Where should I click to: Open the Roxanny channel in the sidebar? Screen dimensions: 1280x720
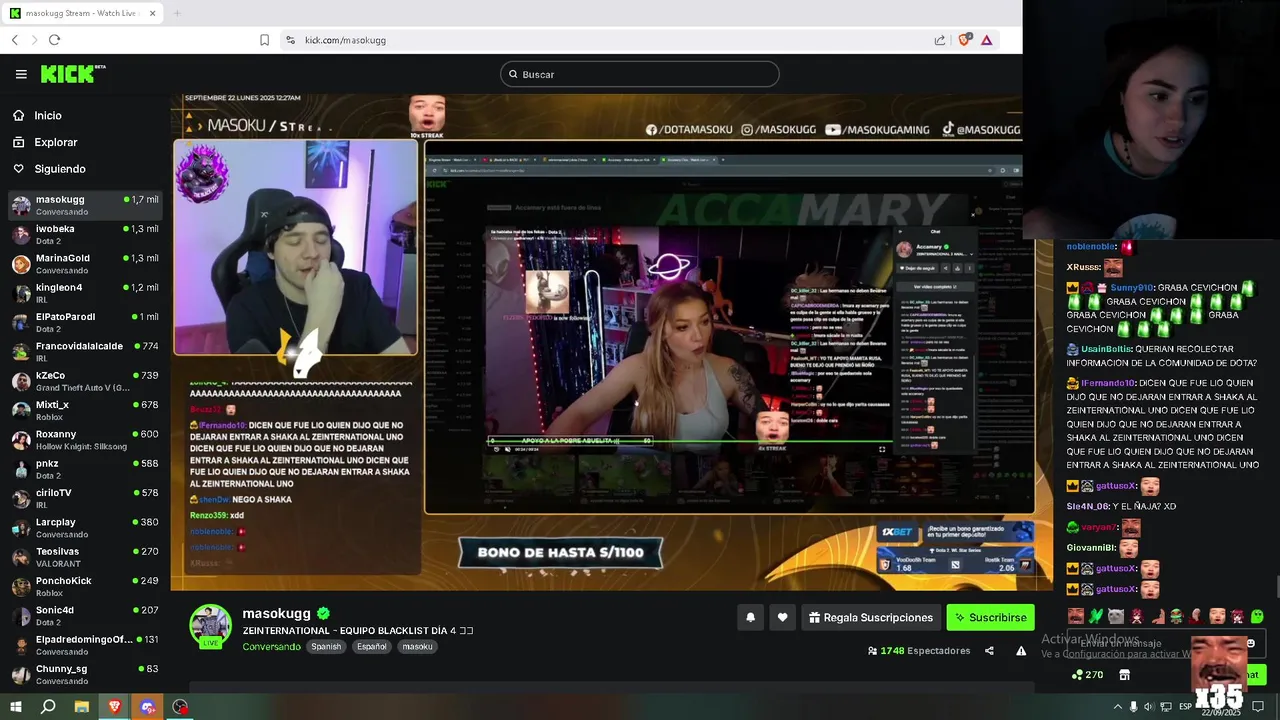[x=85, y=439]
